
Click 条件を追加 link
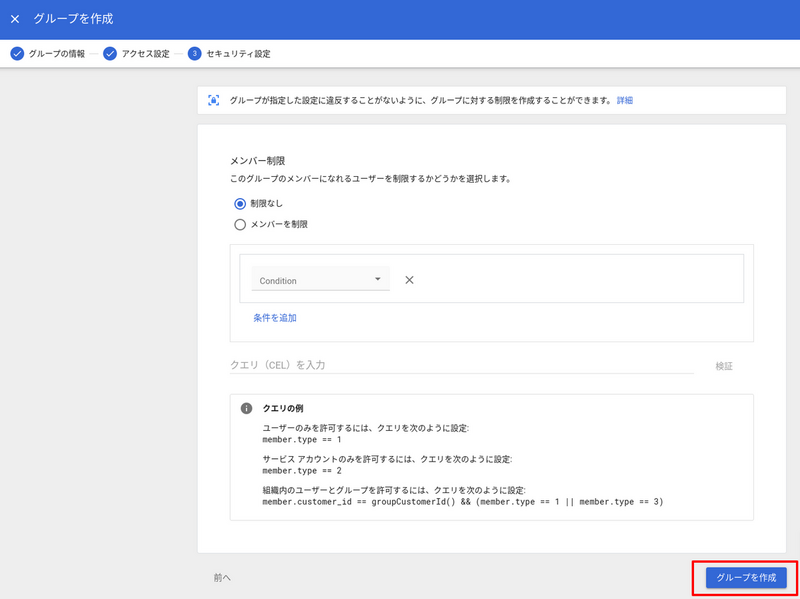[x=275, y=318]
